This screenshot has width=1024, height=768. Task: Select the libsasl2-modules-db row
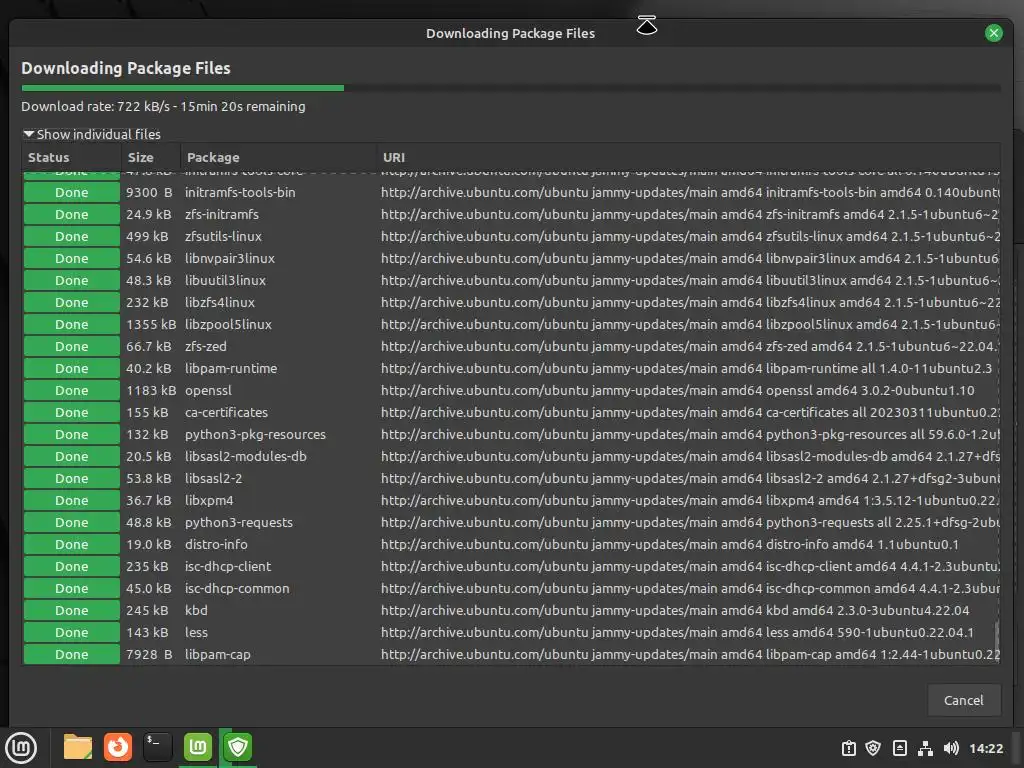[511, 456]
